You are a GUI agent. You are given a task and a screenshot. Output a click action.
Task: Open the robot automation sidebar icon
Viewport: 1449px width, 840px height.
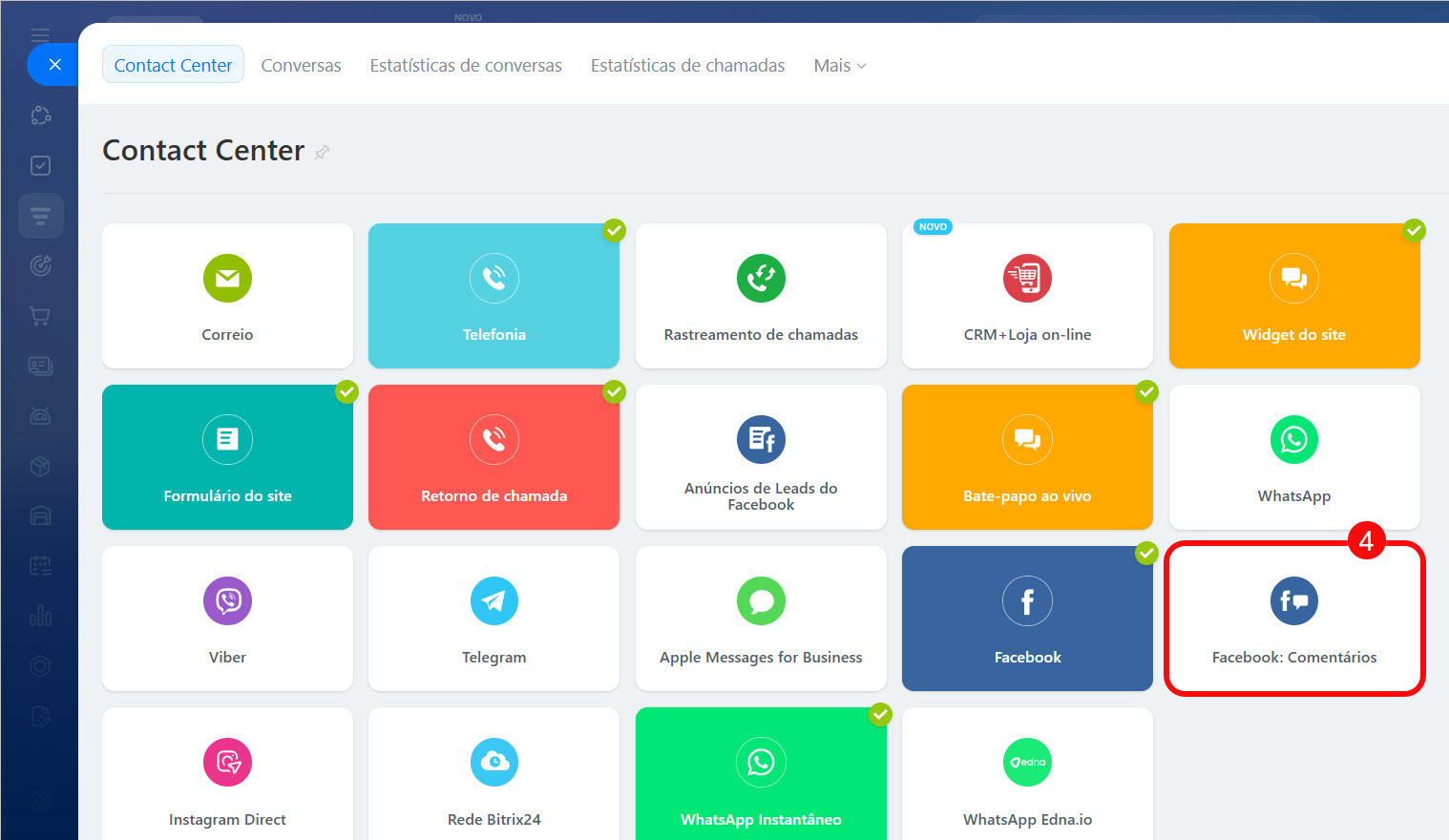(40, 416)
